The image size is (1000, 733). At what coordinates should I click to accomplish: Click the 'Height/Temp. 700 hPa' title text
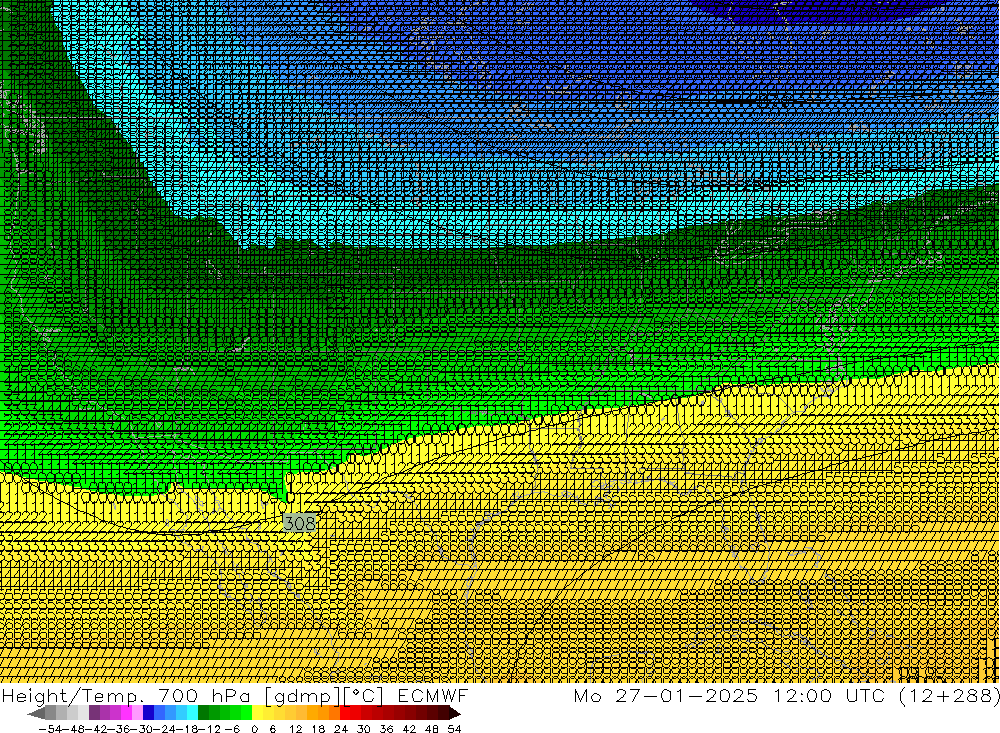click(x=127, y=695)
